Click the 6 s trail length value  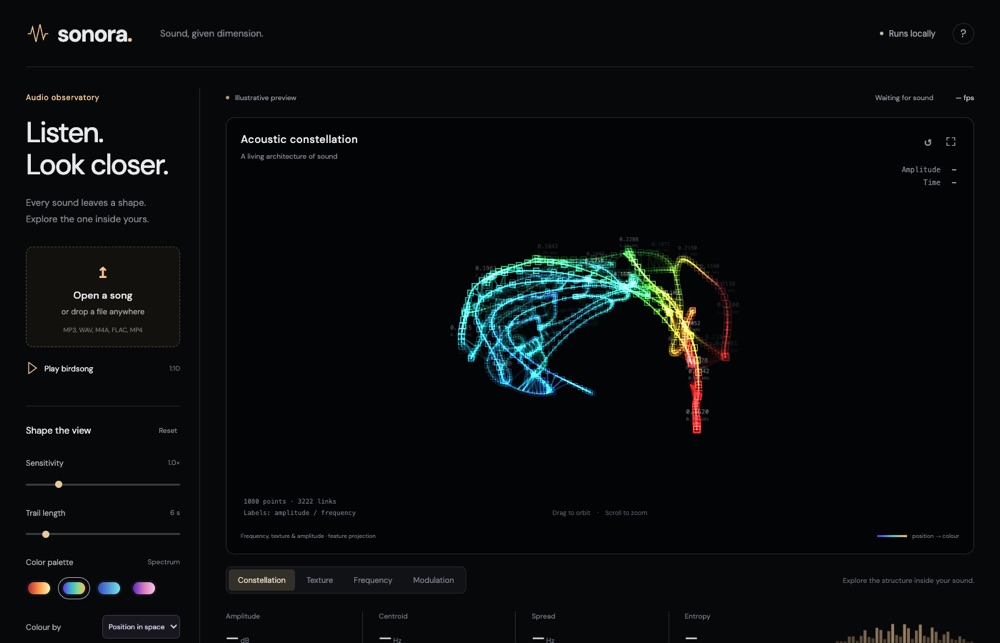(x=175, y=513)
